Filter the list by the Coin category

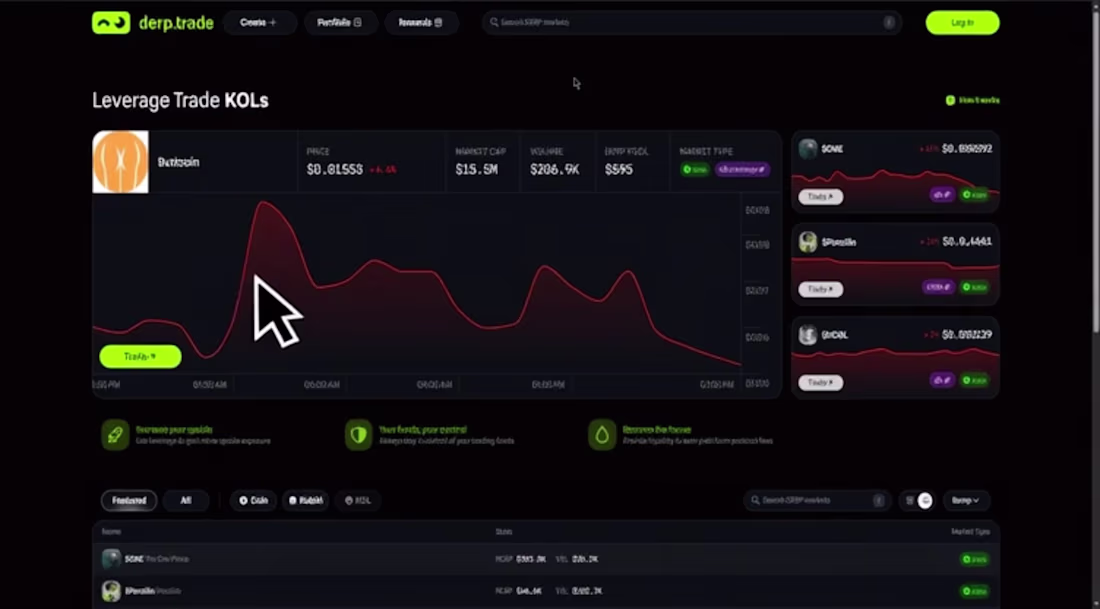click(x=253, y=500)
